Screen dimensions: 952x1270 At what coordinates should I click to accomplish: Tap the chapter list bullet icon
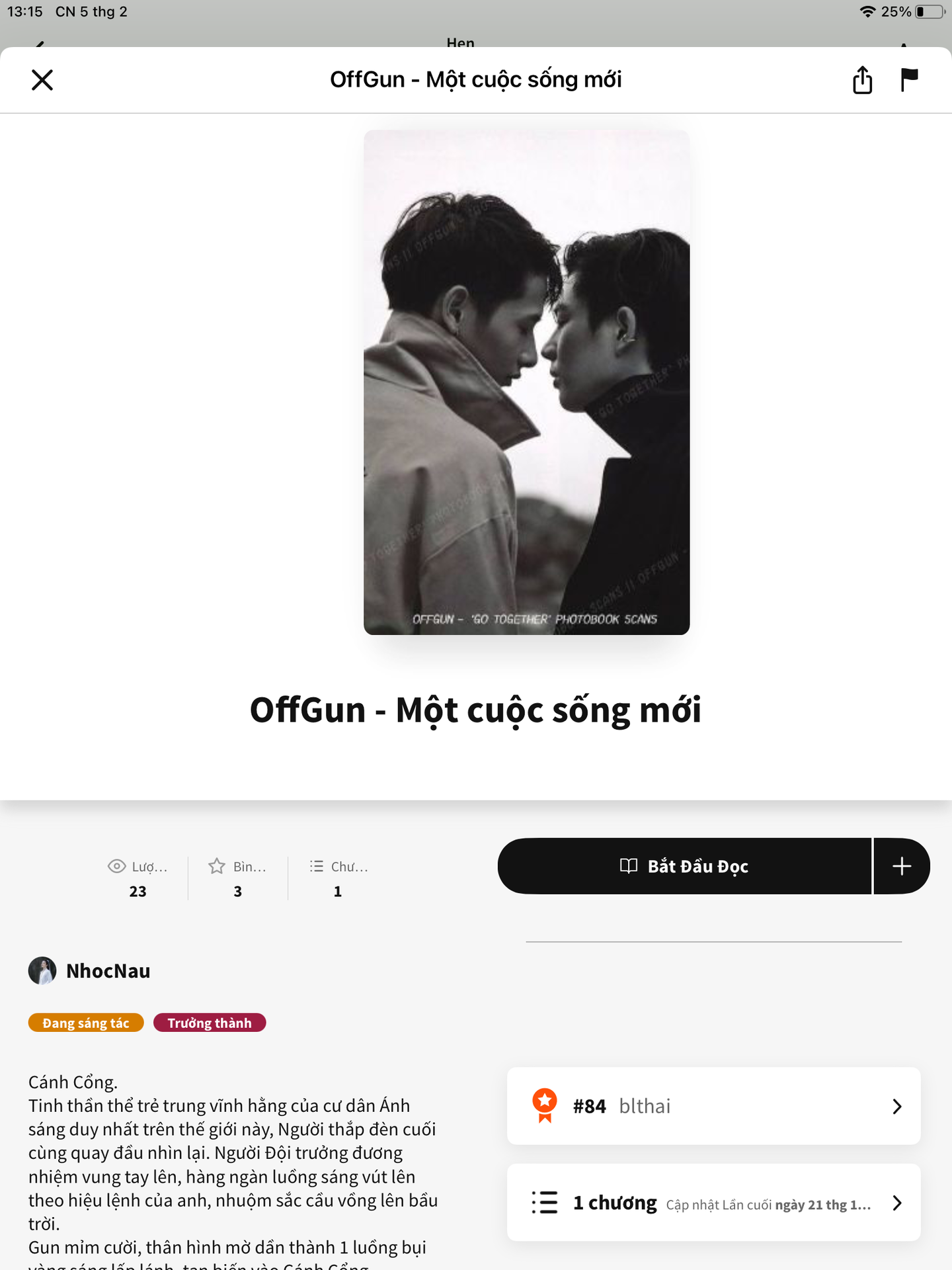[x=545, y=1203]
